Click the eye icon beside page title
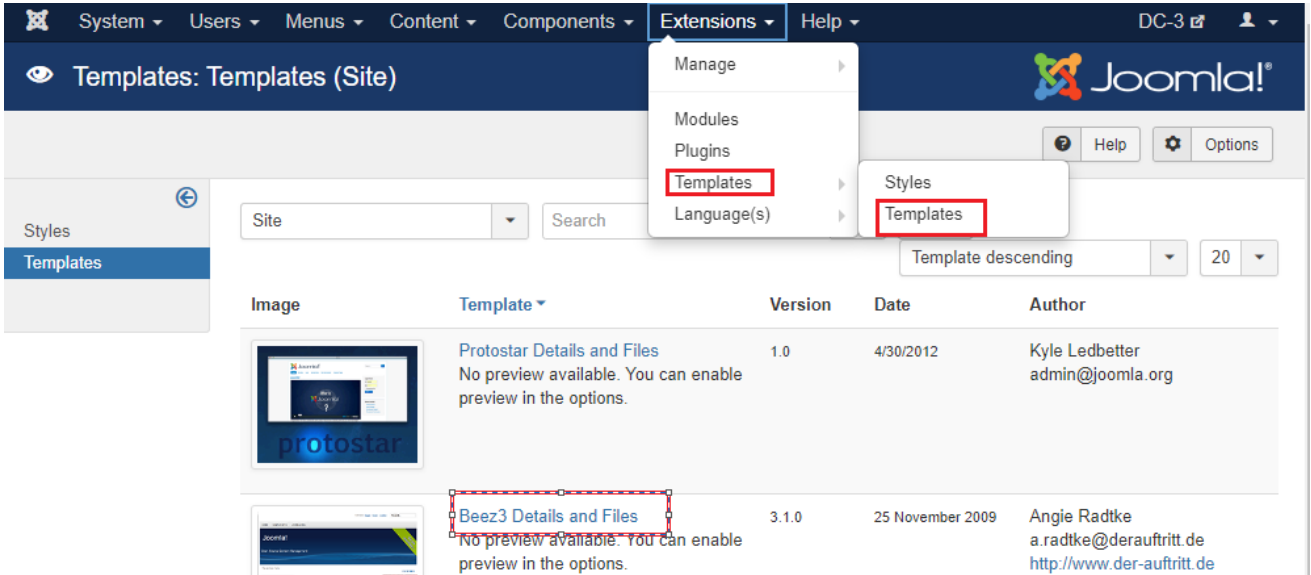This screenshot has height=575, width=1311. [40, 76]
